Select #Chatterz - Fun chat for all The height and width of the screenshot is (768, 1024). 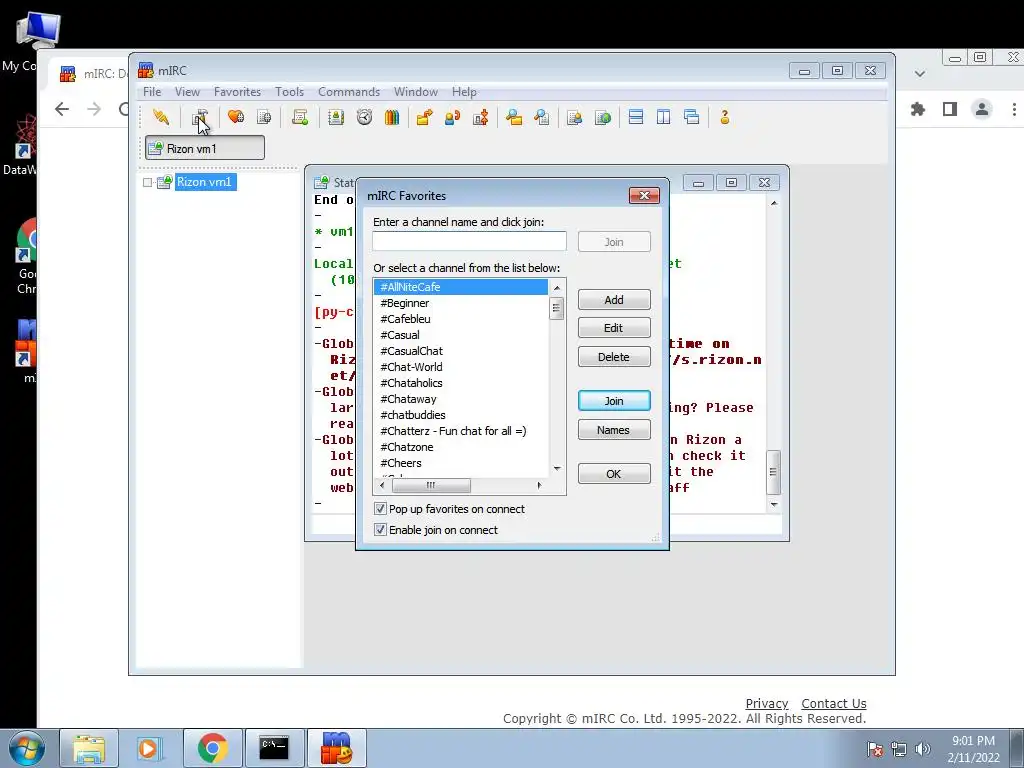pos(460,431)
